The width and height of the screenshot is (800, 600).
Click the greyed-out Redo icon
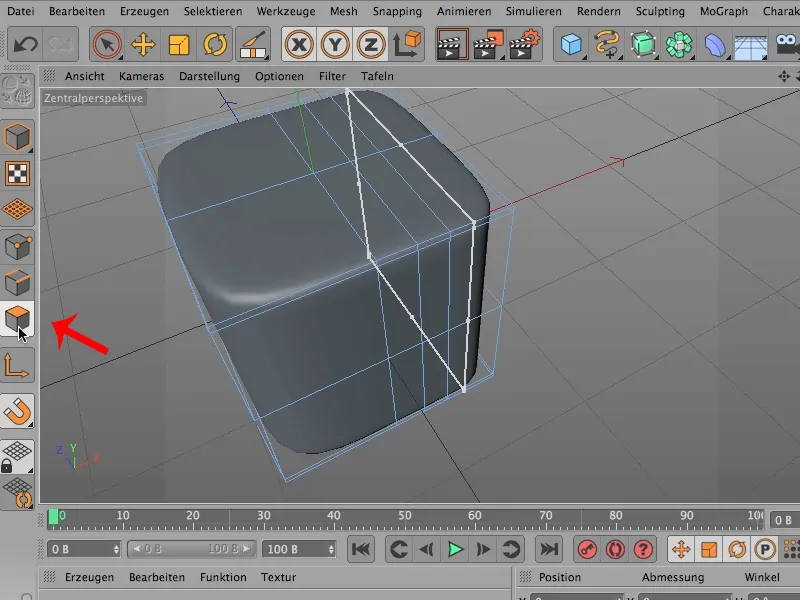click(60, 44)
